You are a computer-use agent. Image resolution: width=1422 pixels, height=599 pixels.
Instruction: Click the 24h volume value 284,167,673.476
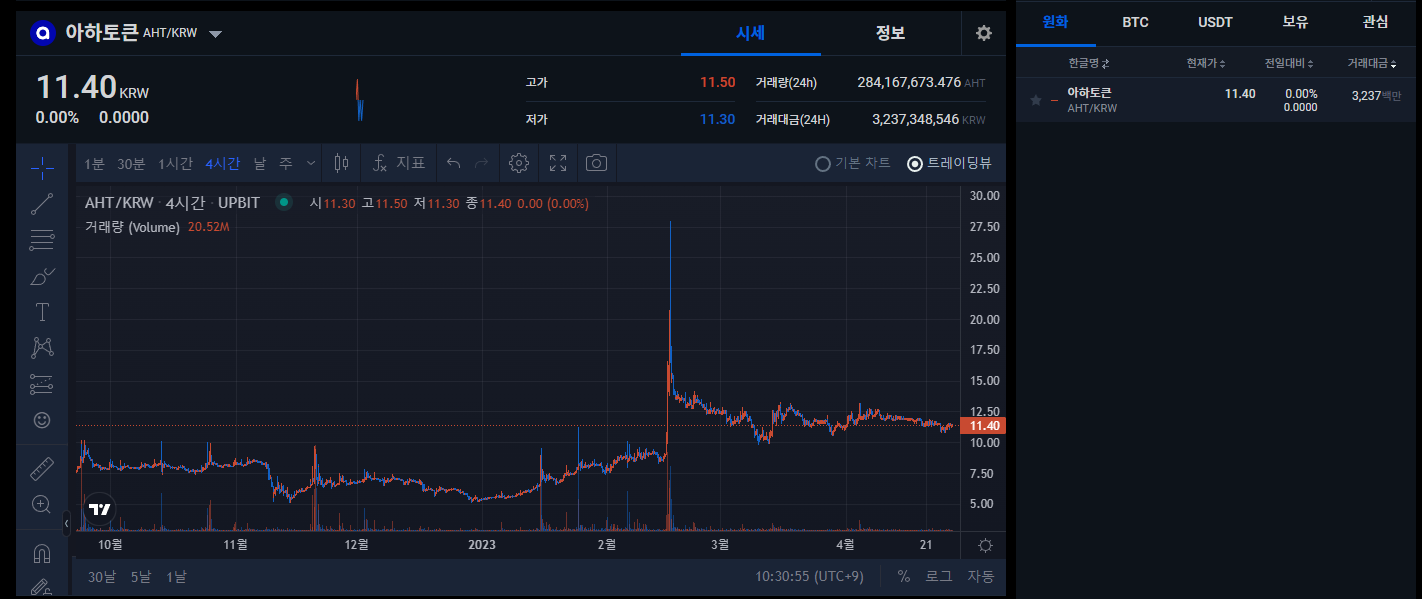click(x=909, y=82)
